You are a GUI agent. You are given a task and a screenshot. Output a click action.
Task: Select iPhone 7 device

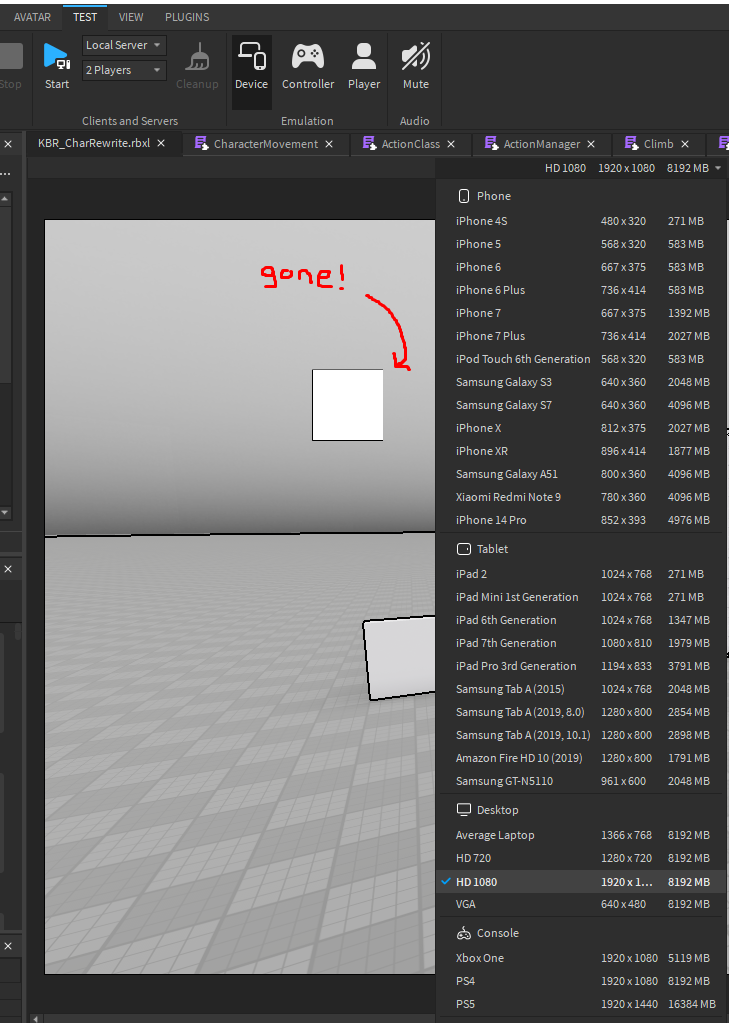pos(582,313)
